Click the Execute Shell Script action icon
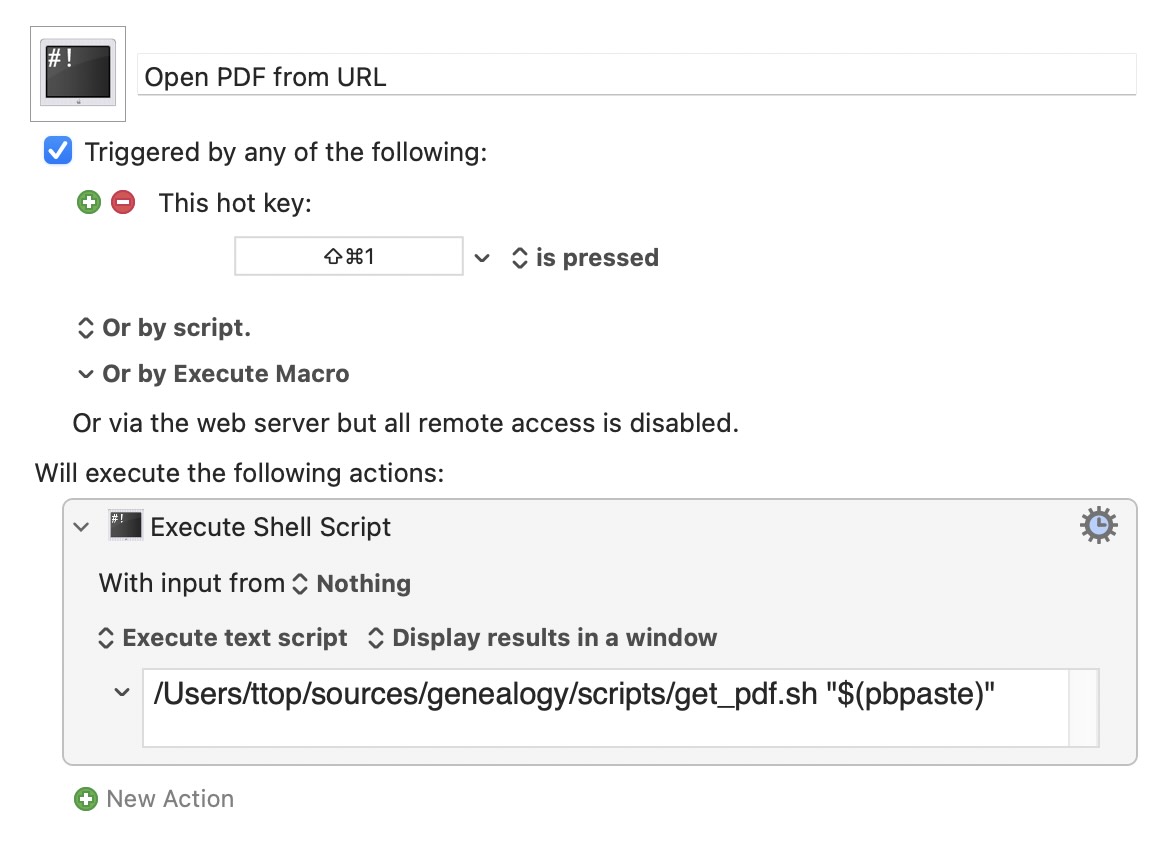Image resolution: width=1172 pixels, height=860 pixels. pyautogui.click(x=125, y=526)
